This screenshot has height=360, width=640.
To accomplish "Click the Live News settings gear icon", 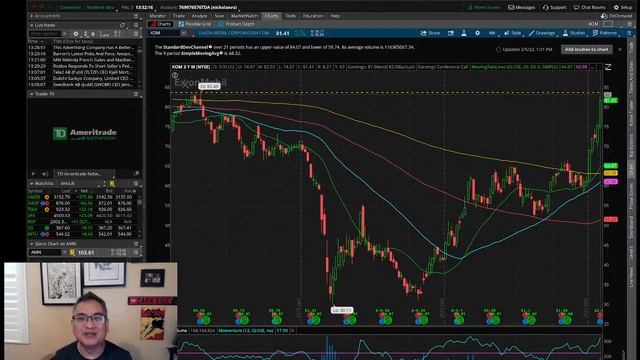I will 76,34.
